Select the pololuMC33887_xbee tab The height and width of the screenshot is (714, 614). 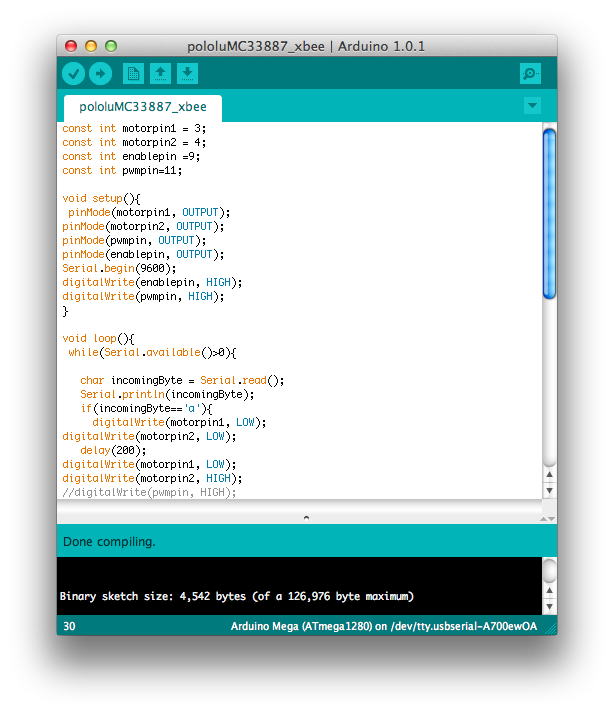(x=143, y=107)
